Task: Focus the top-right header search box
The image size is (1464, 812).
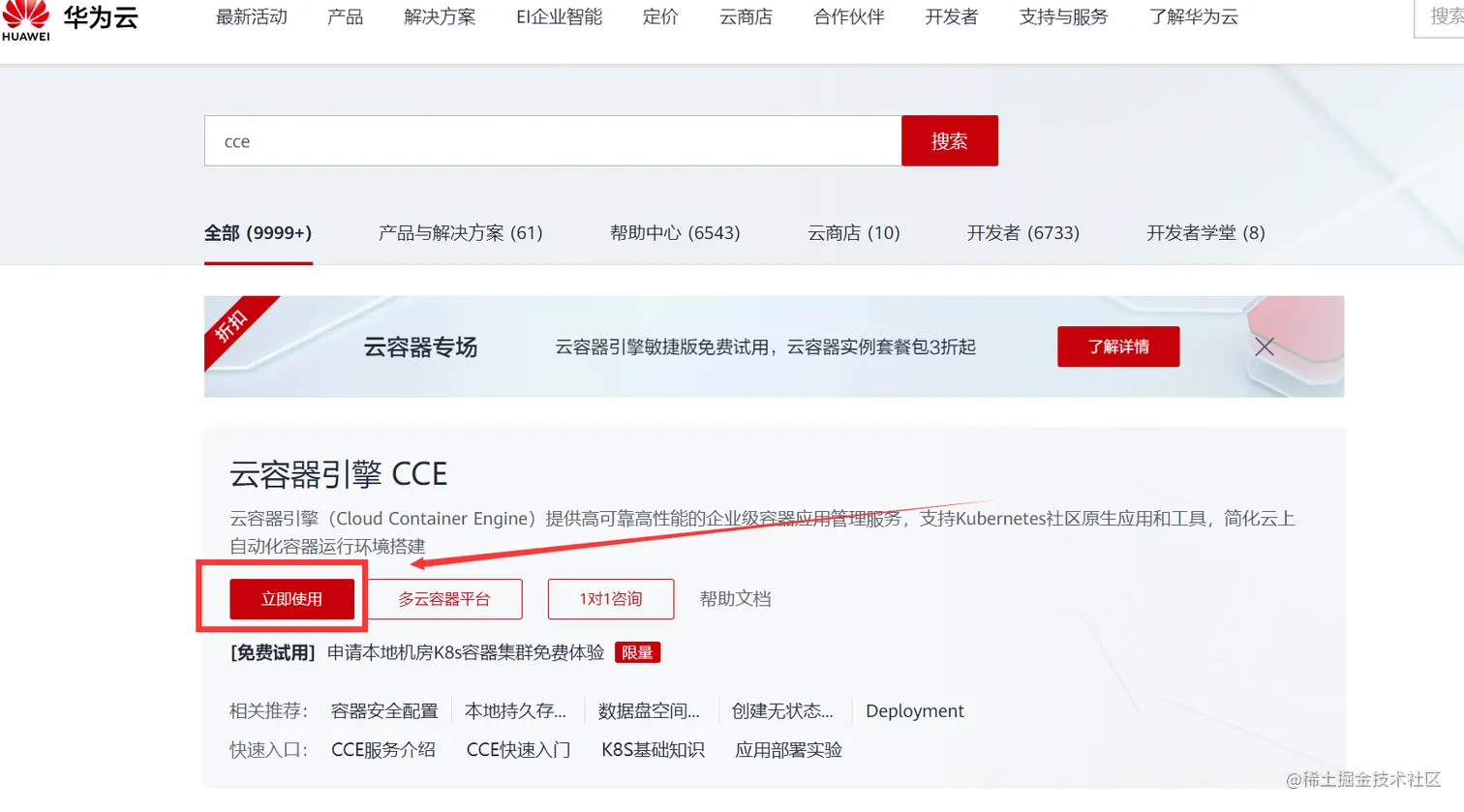Action: coord(1441,17)
